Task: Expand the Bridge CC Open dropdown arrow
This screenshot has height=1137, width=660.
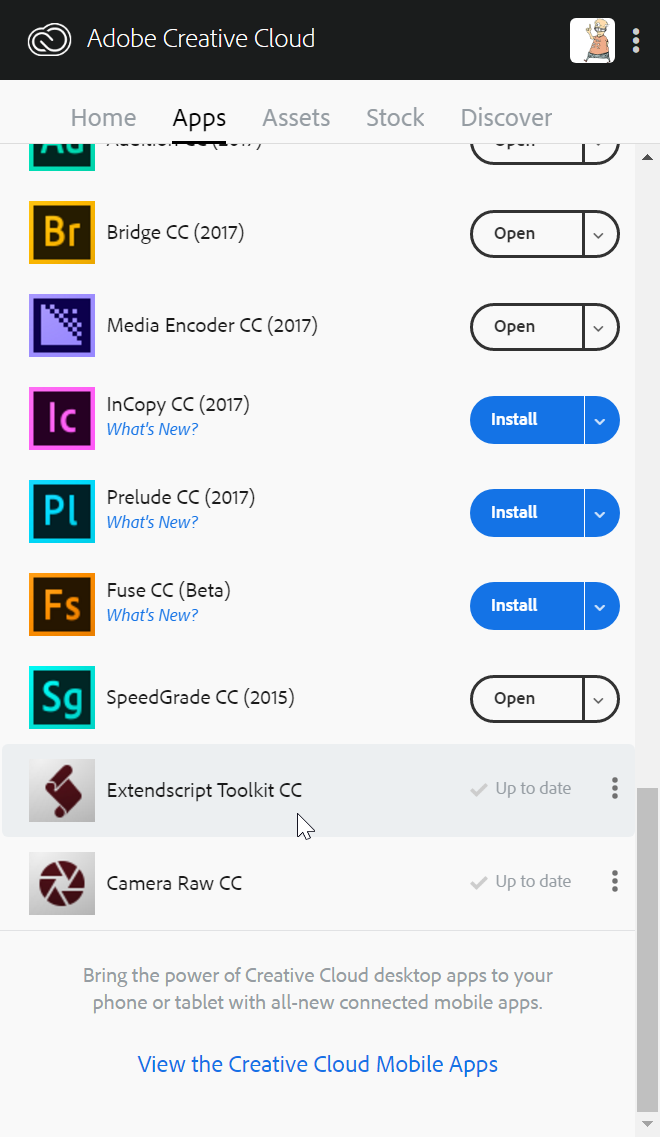Action: click(x=600, y=234)
